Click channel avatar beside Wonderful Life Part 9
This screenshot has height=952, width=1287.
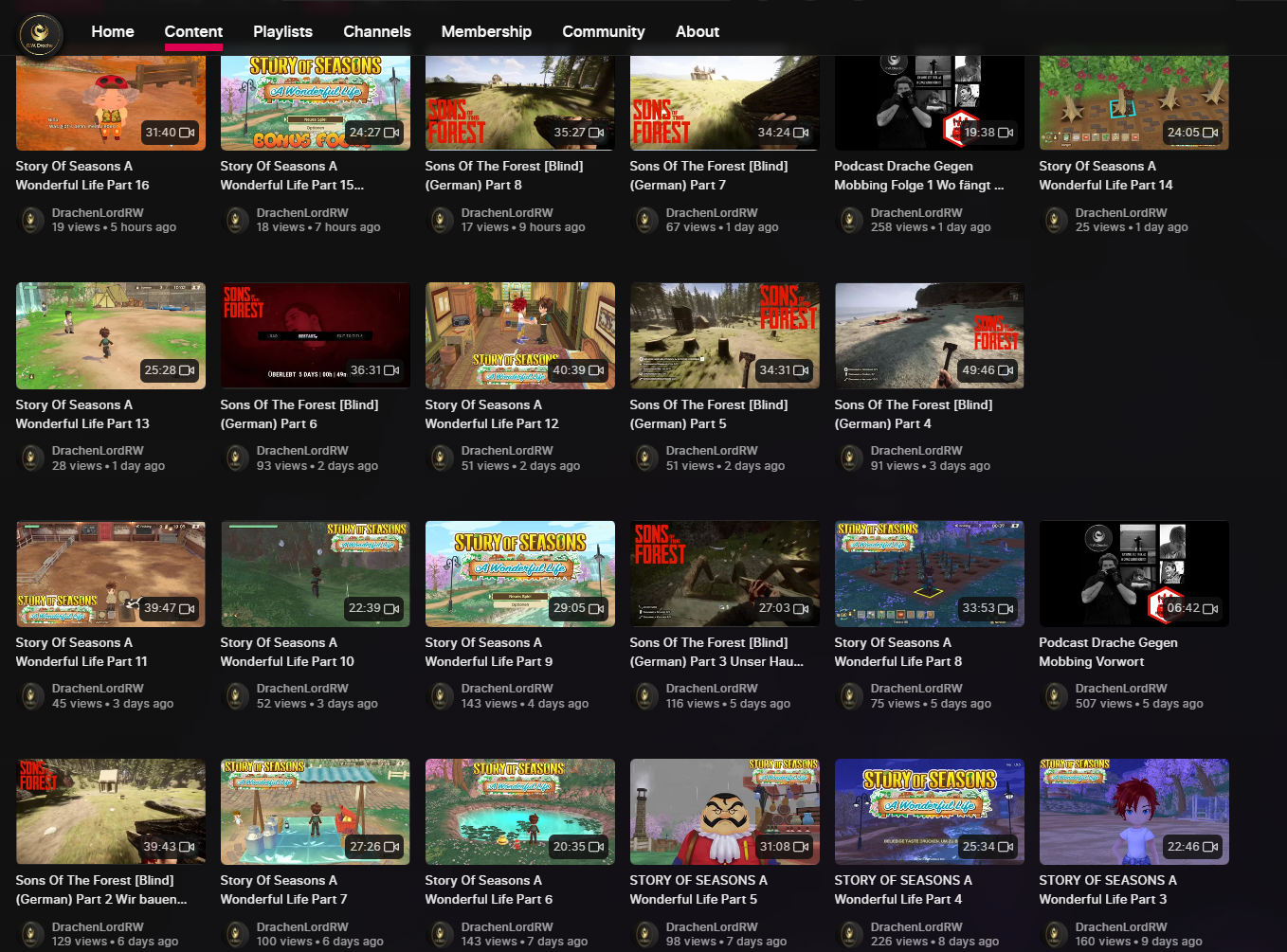click(442, 696)
